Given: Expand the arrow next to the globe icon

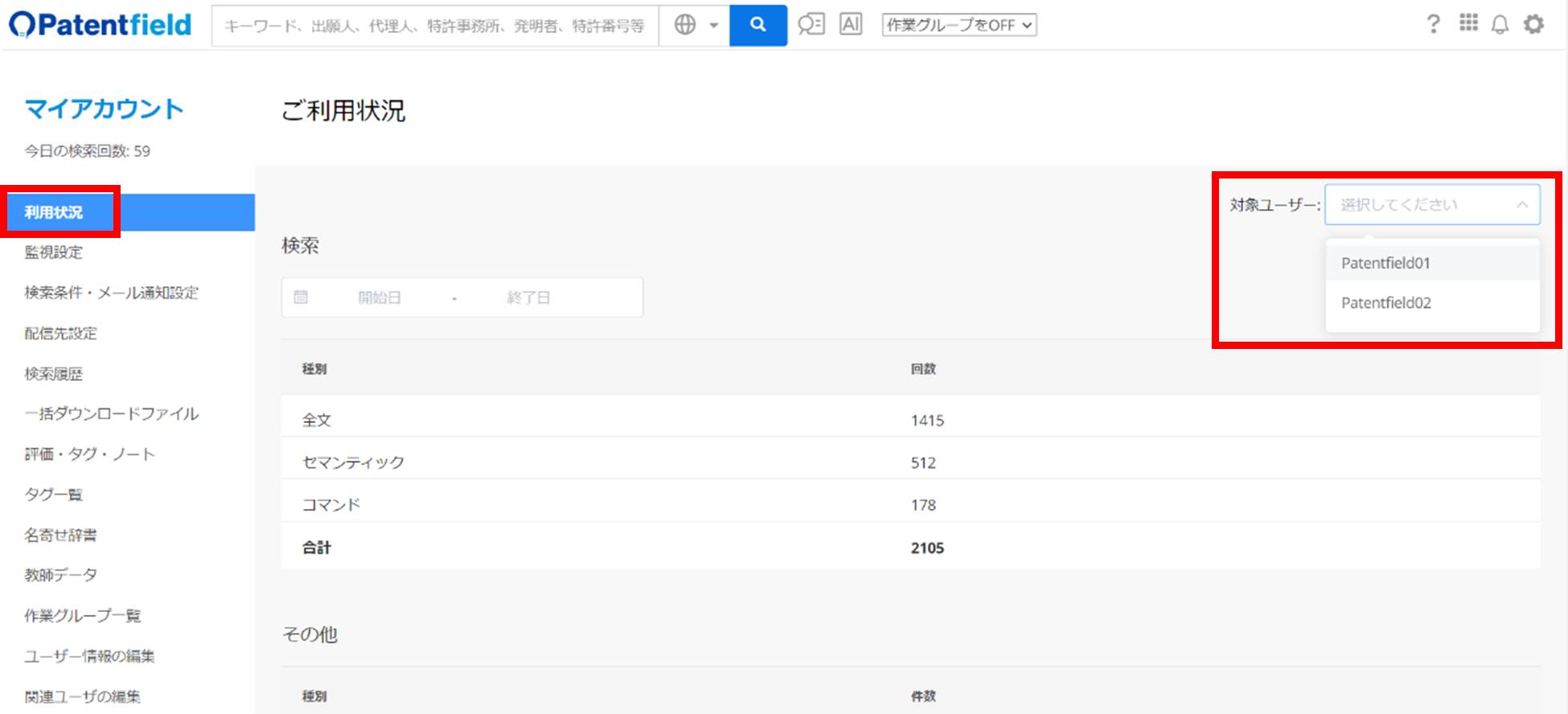Looking at the screenshot, I should pyautogui.click(x=714, y=26).
